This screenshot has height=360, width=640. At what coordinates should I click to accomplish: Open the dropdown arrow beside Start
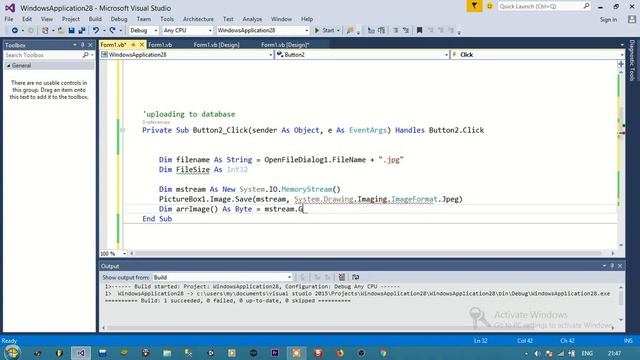[338, 30]
